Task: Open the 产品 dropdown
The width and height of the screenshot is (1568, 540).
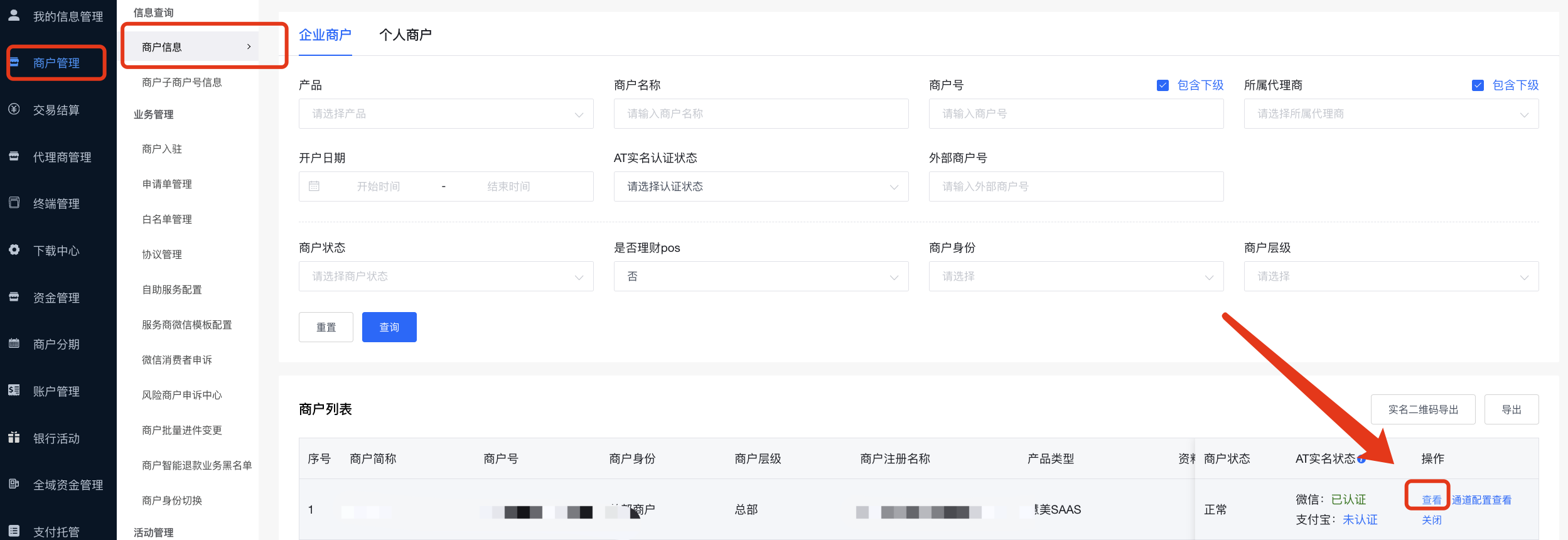Action: click(x=446, y=114)
